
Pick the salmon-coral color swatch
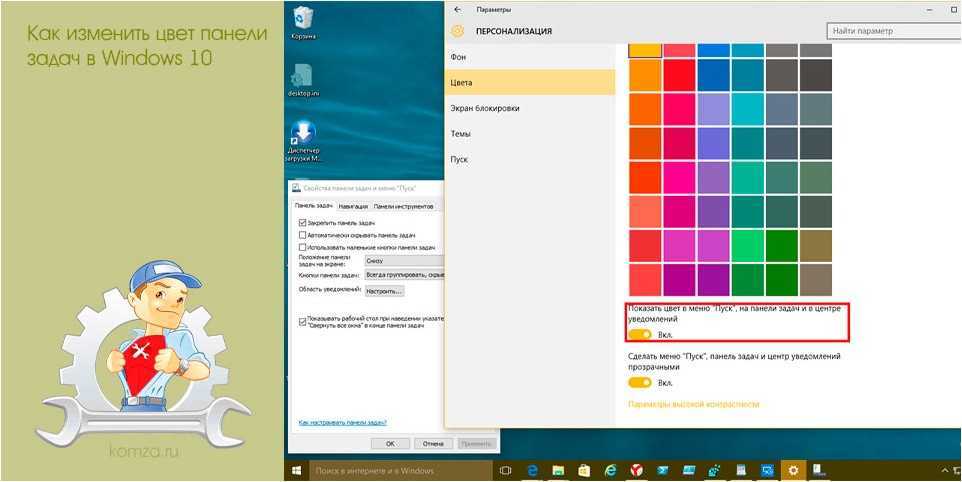tap(645, 211)
